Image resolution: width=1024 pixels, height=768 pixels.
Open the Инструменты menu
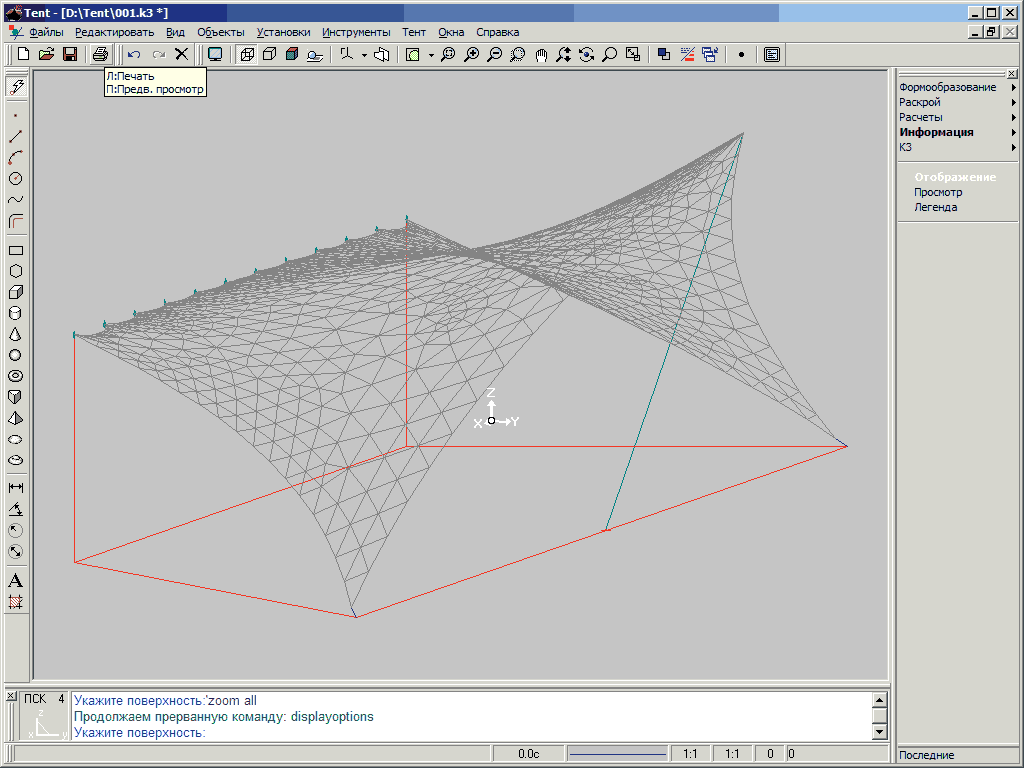point(356,32)
